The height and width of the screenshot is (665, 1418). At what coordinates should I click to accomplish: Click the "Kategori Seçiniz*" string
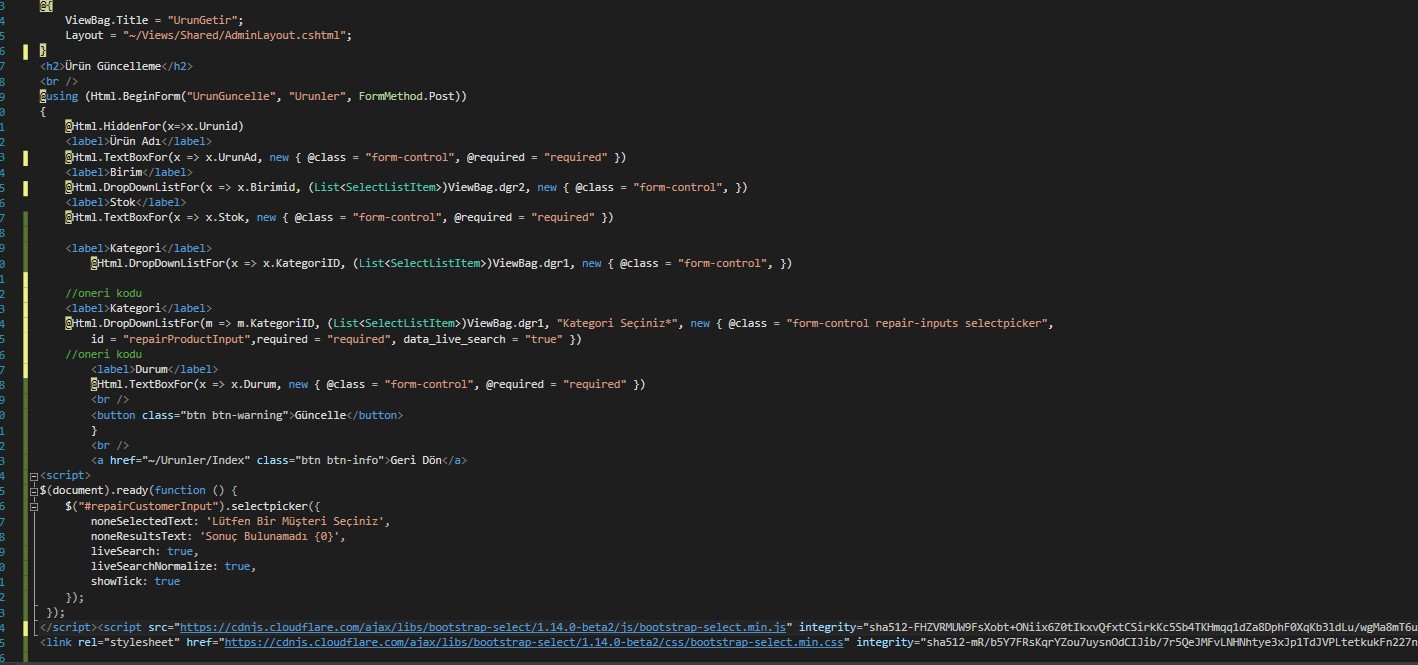click(x=619, y=324)
